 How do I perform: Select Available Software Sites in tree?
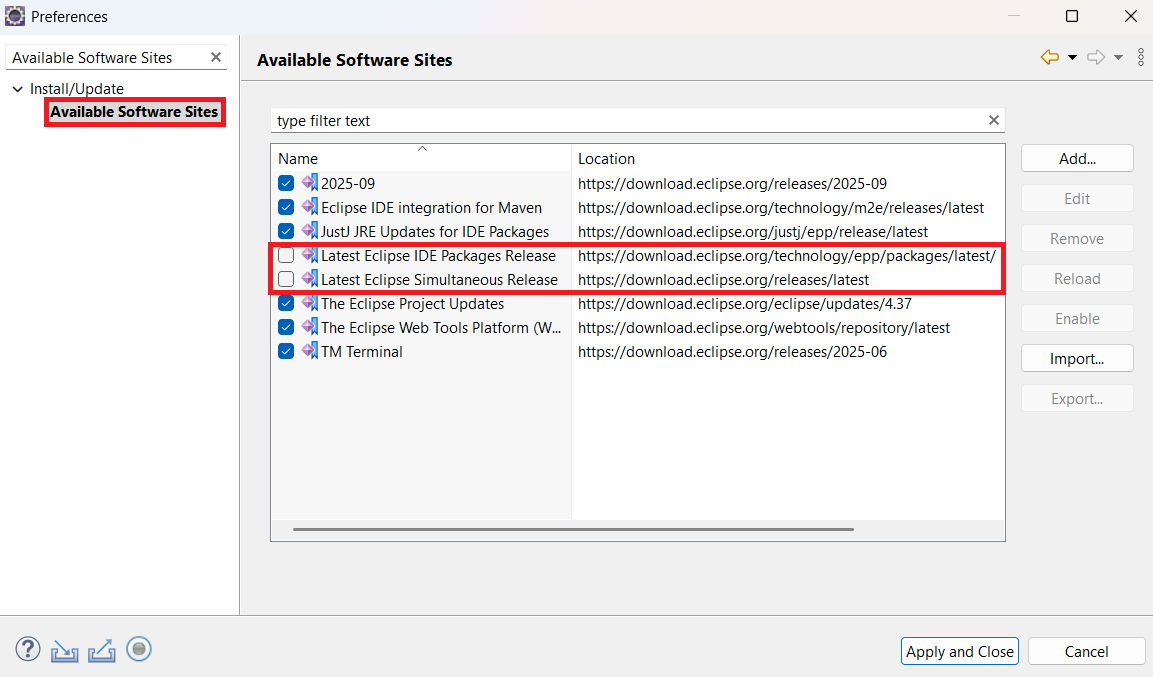click(x=134, y=112)
